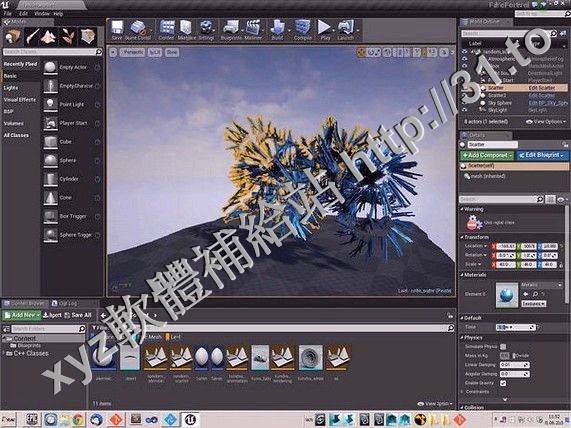Viewport: 571px width, 428px height.
Task: Toggle the Mass in Kg override checkbox
Action: (x=504, y=356)
